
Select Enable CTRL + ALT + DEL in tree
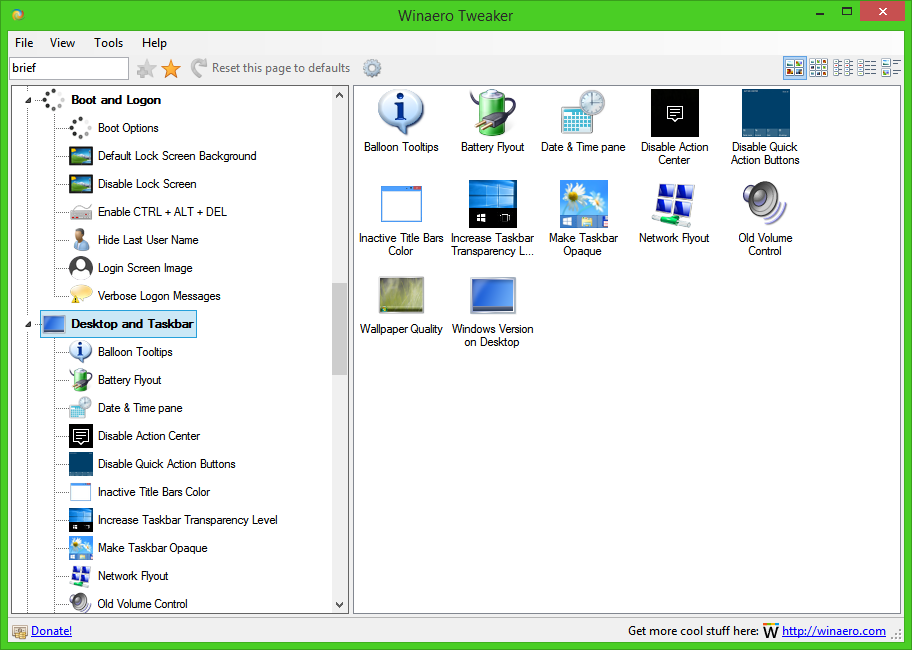(162, 212)
